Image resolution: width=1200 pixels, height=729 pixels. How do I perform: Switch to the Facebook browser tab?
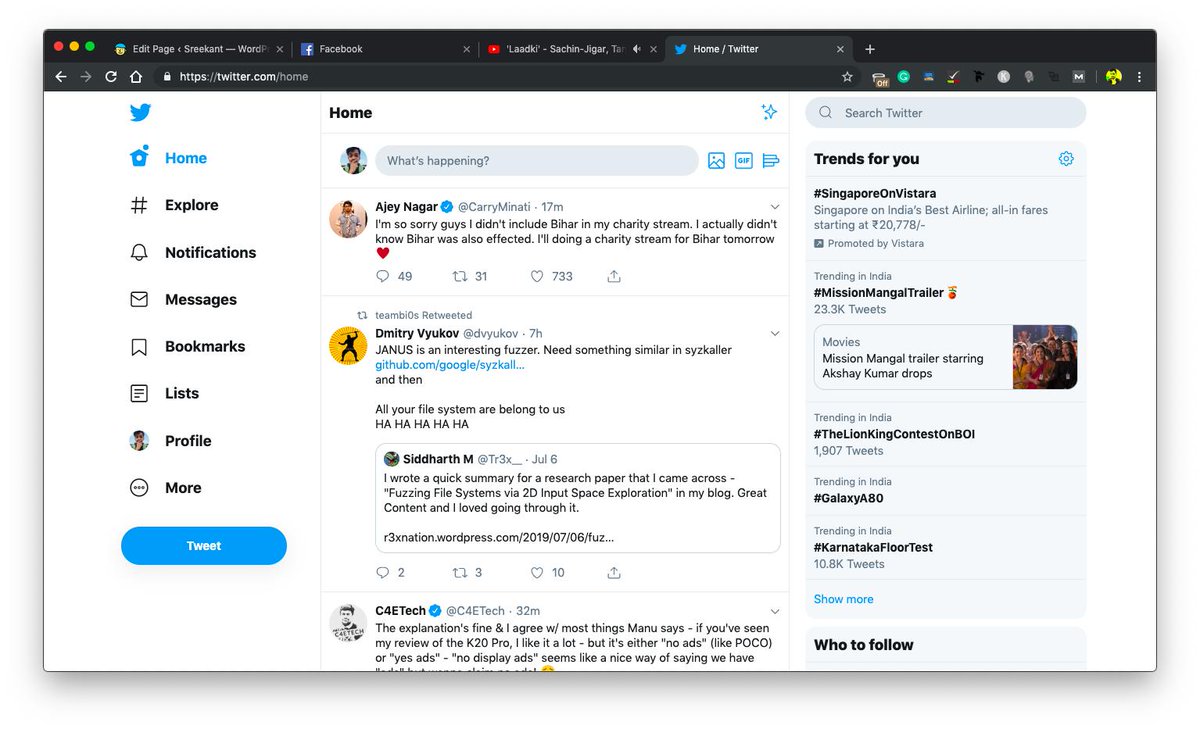click(385, 49)
